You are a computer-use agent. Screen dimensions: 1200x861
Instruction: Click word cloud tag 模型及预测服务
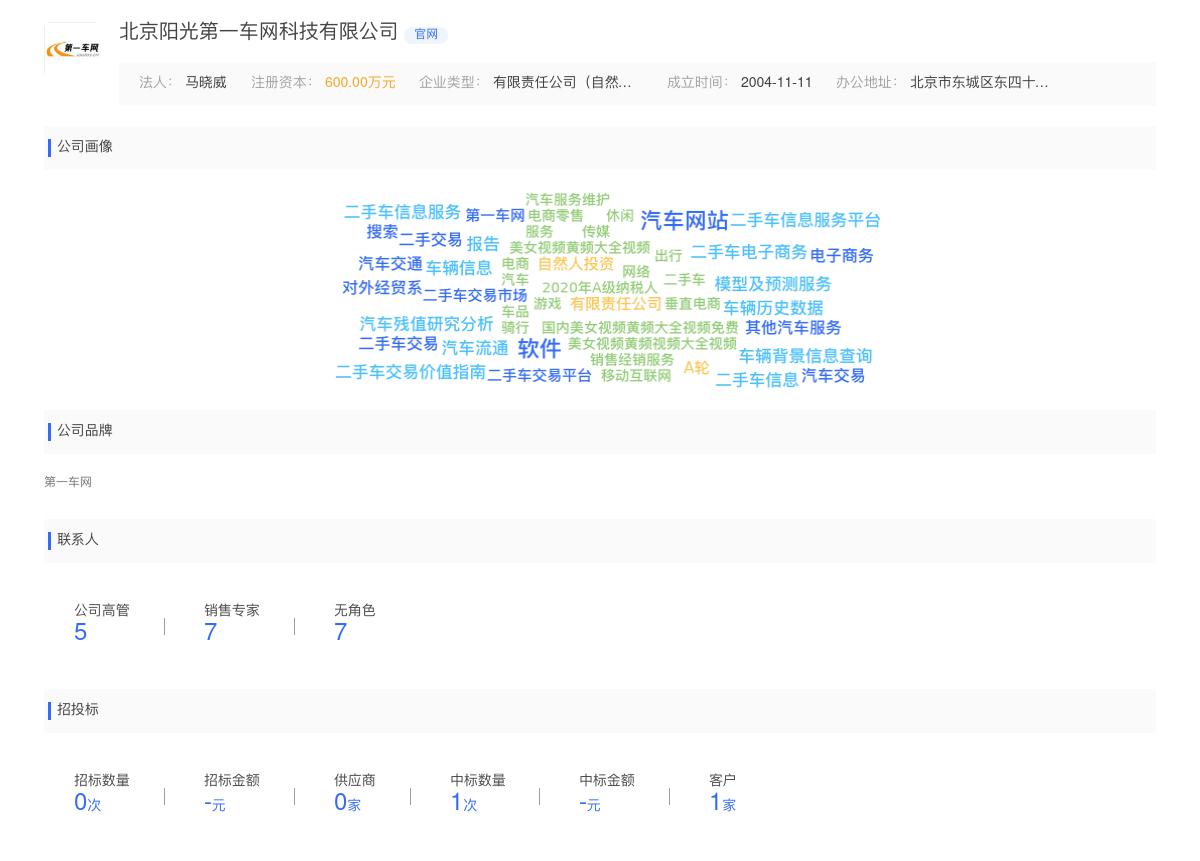click(x=773, y=284)
